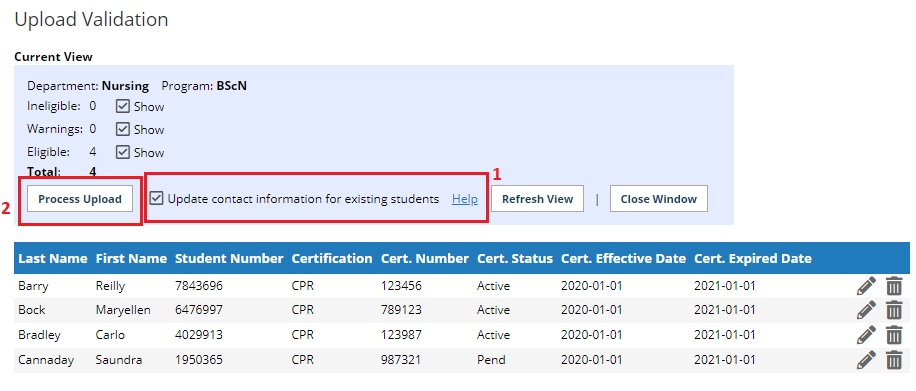Click the Close Window button
This screenshot has width=916, height=391.
click(658, 199)
